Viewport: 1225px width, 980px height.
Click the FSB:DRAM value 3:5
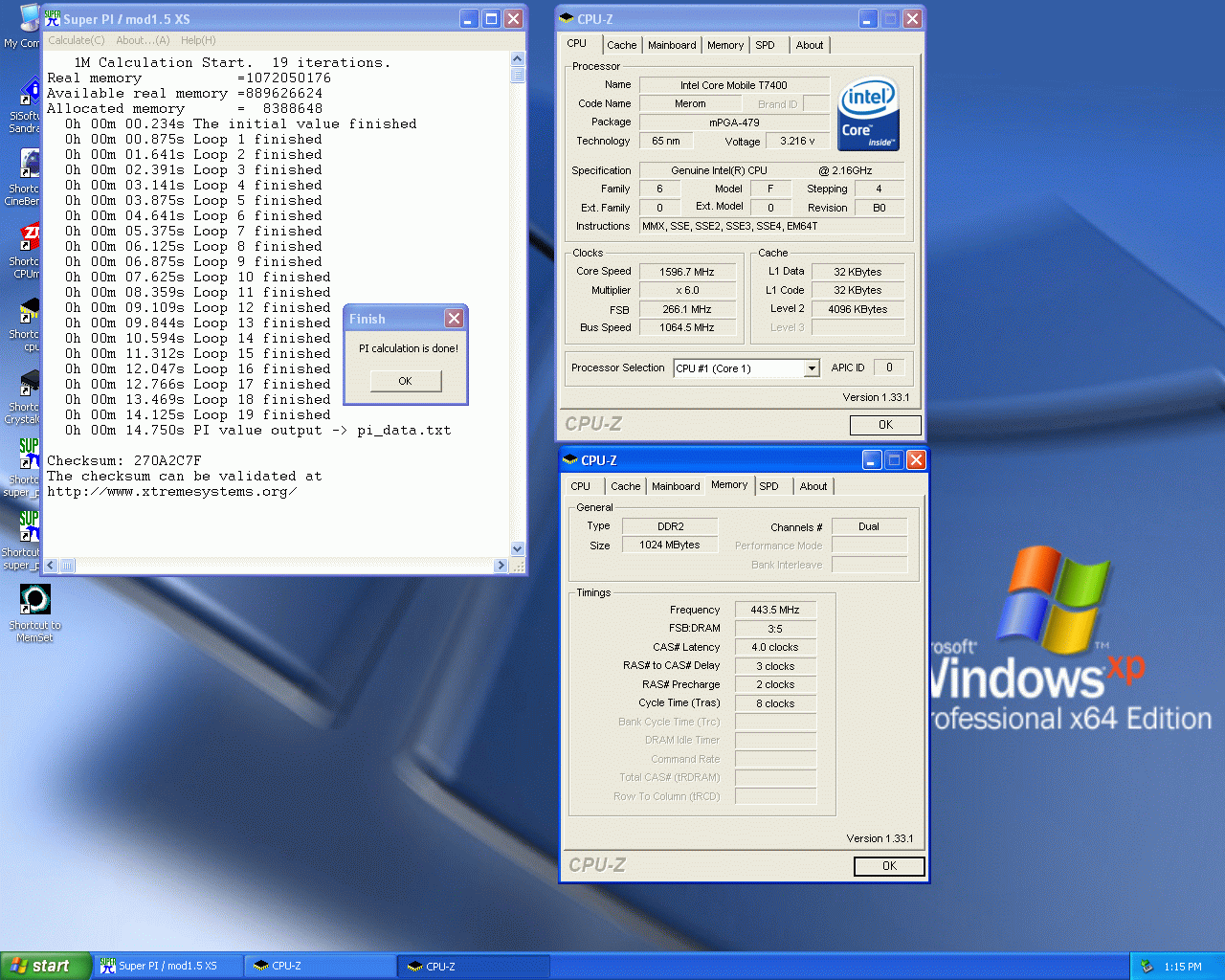(775, 629)
